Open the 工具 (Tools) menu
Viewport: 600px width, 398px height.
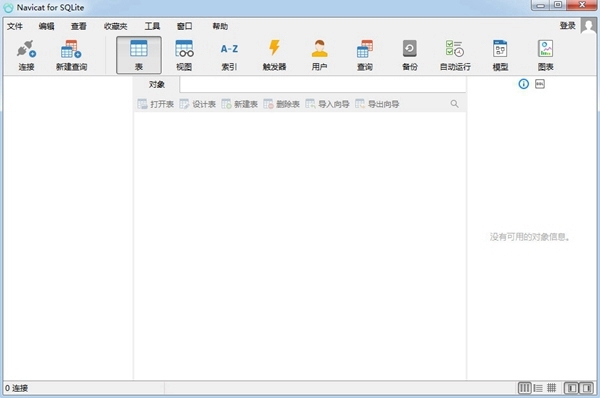click(x=152, y=26)
